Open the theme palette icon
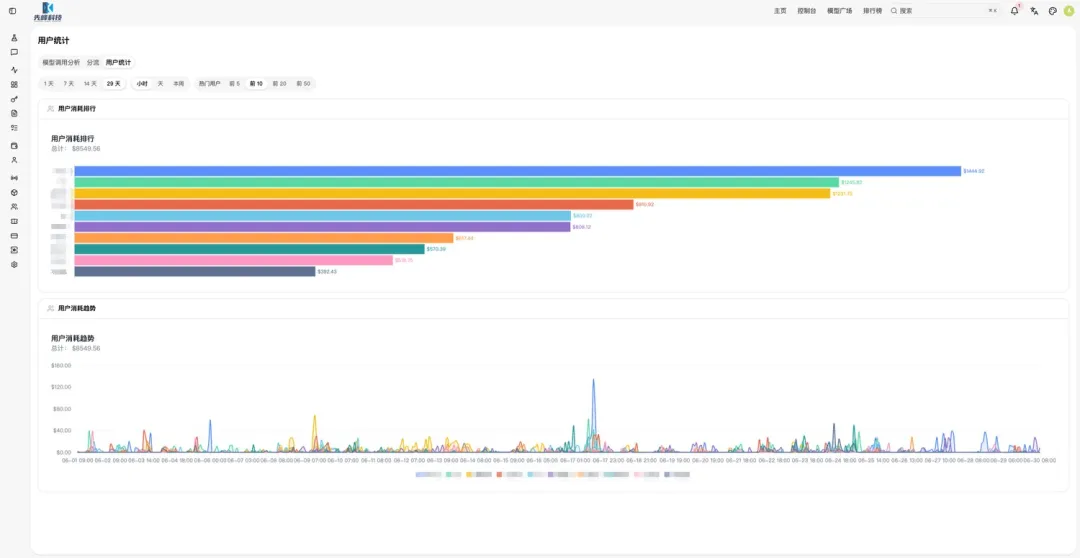1080x558 pixels. 1052,11
